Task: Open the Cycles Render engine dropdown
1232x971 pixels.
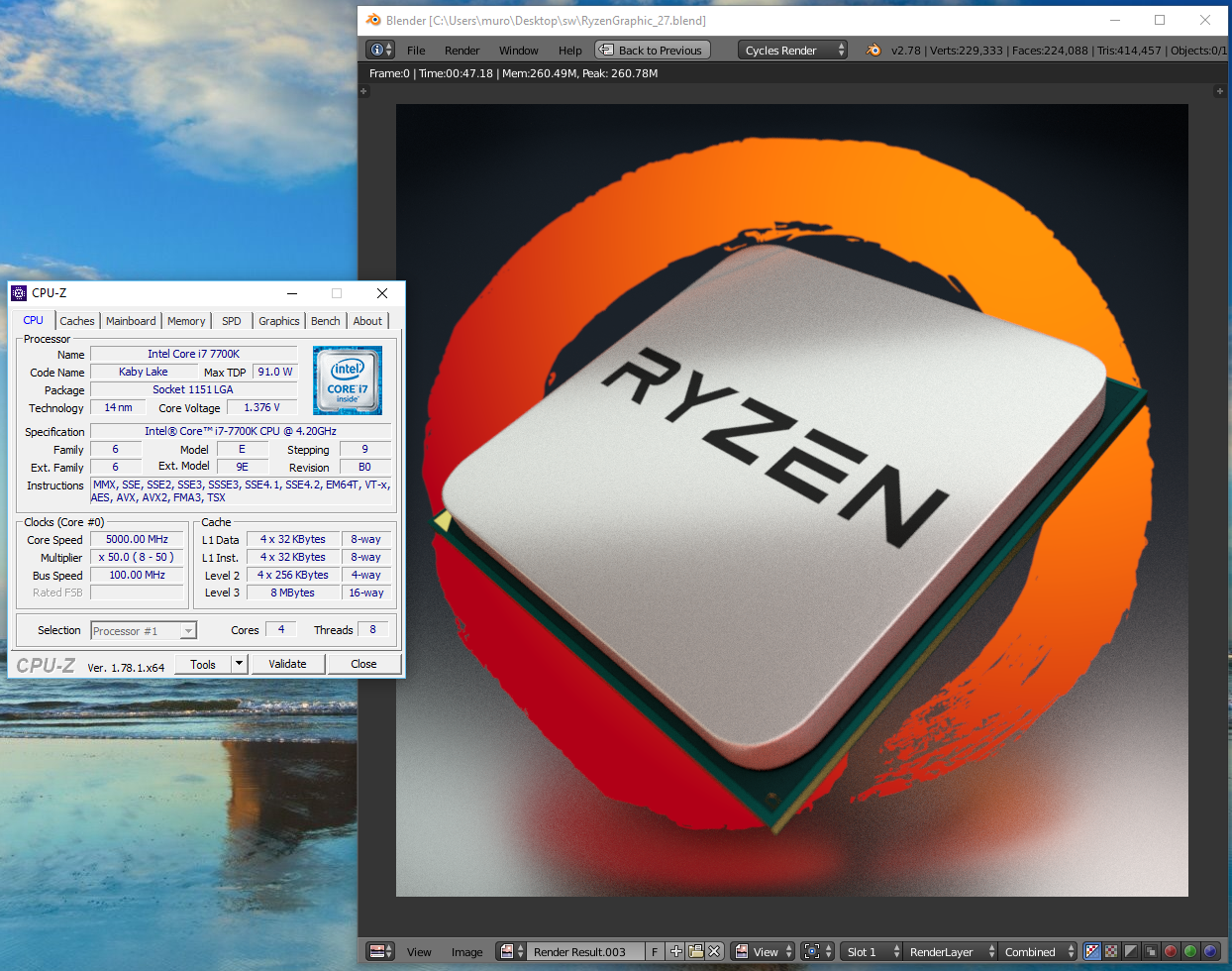Action: tap(792, 50)
